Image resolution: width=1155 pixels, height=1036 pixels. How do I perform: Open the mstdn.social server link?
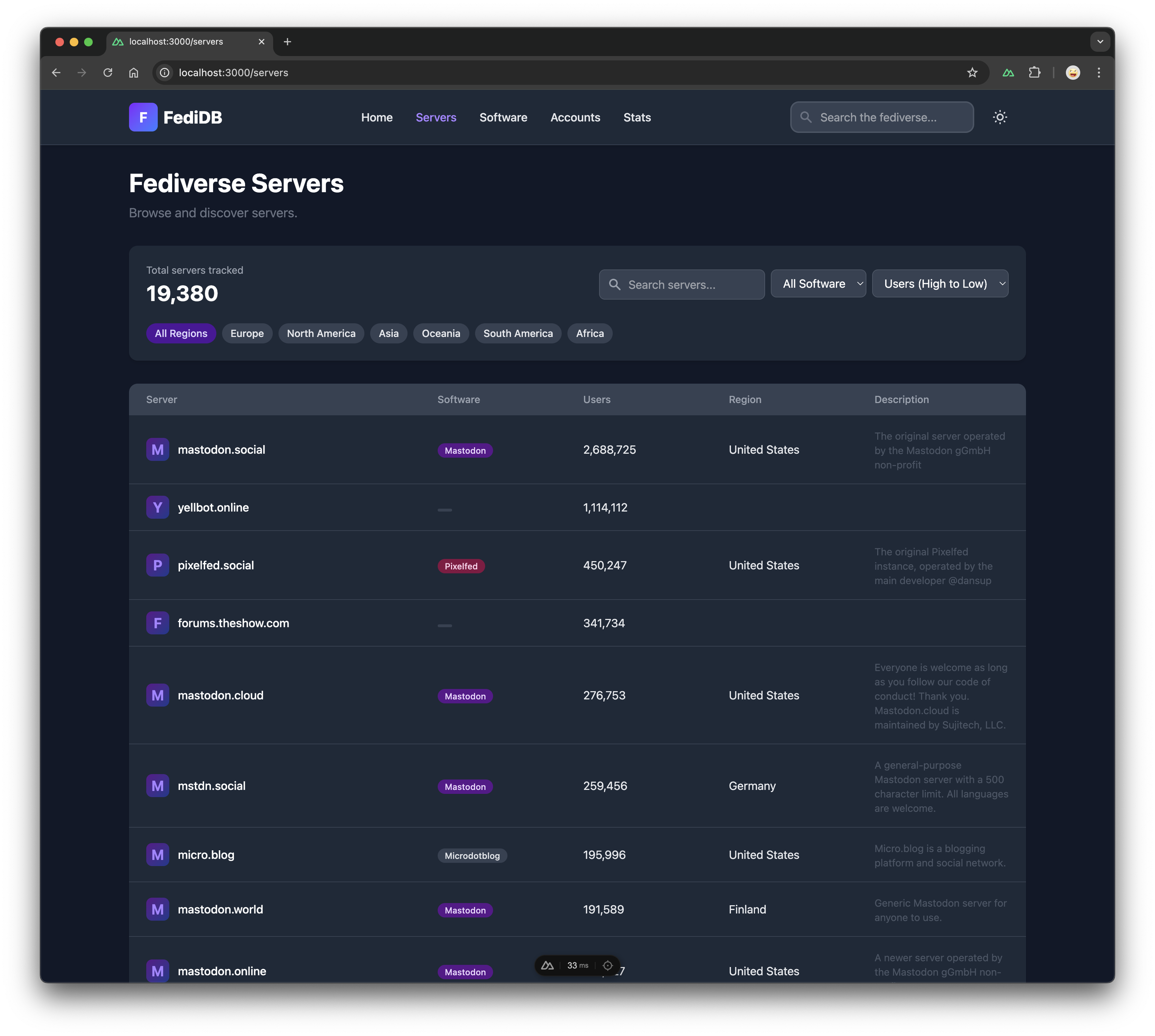tap(211, 785)
